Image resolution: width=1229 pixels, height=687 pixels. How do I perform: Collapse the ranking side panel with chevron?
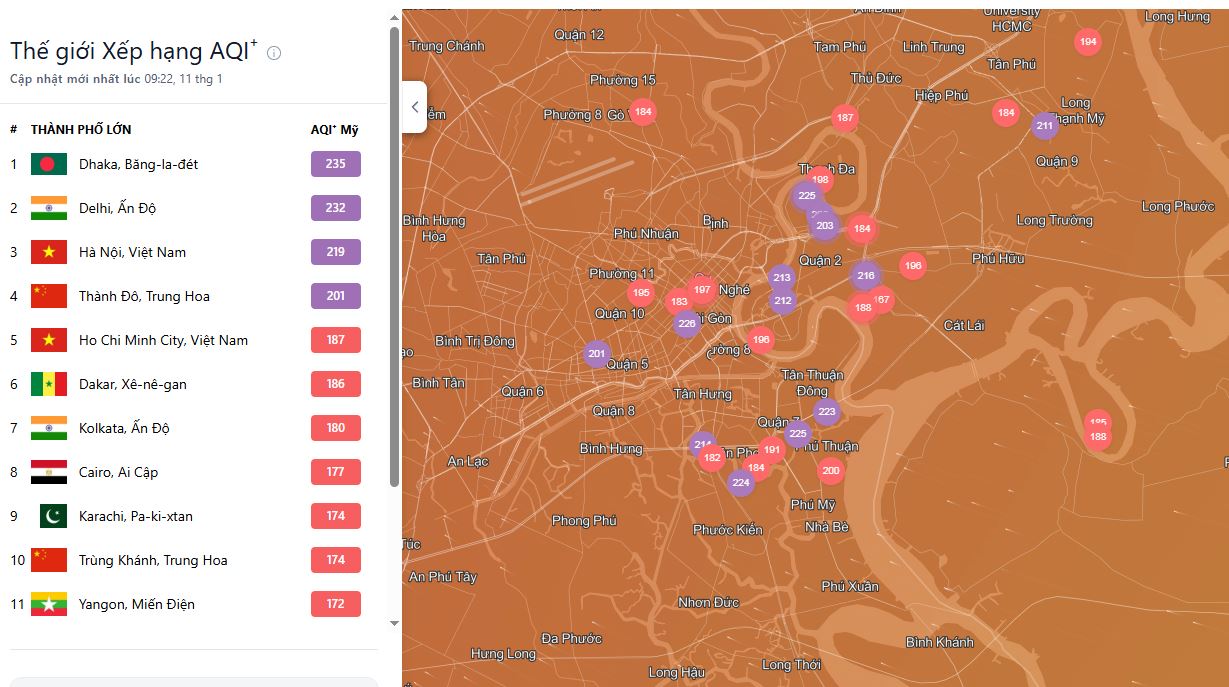click(x=415, y=107)
